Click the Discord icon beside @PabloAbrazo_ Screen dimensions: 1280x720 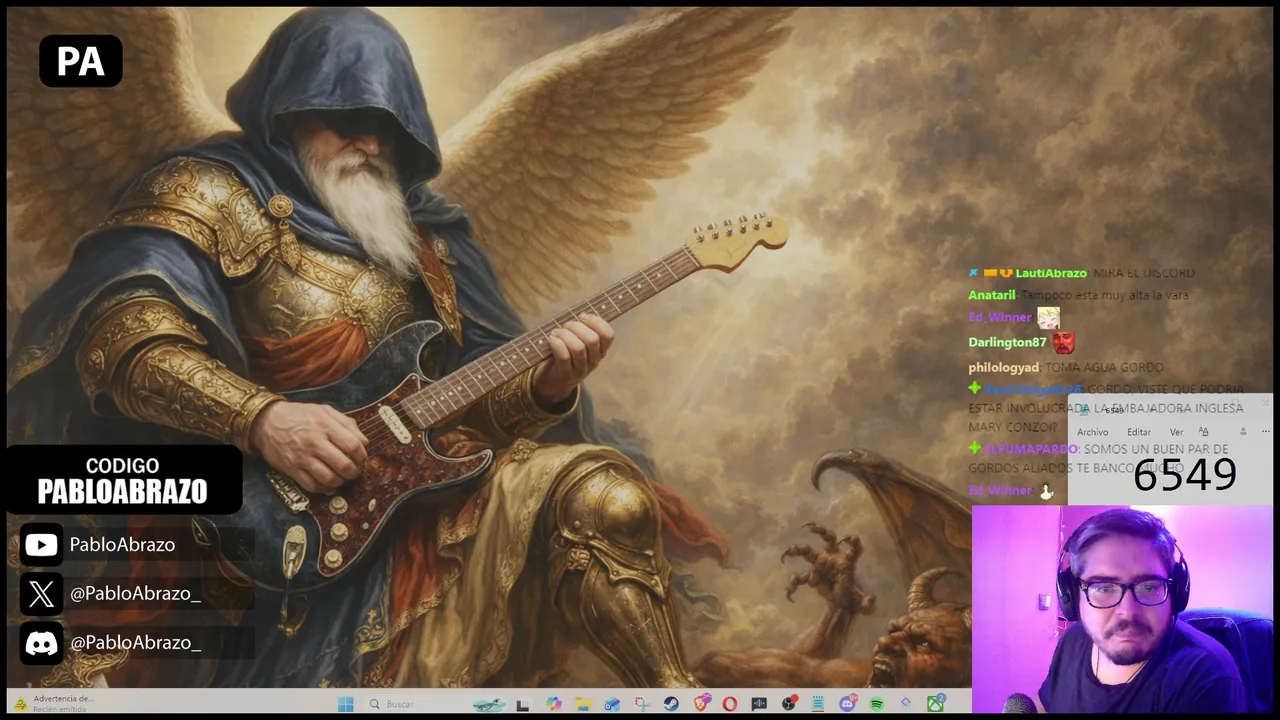coord(41,643)
